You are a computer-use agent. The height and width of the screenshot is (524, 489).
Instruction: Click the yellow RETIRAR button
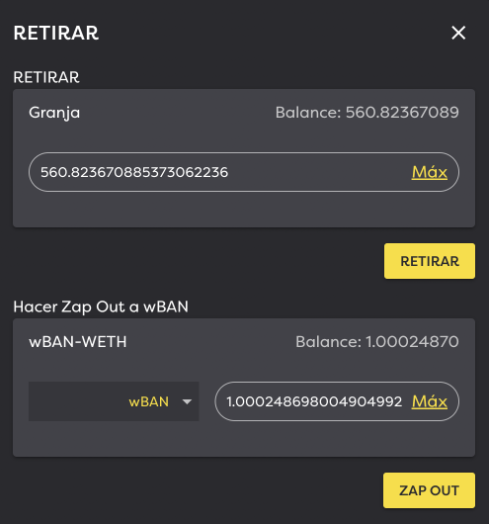(x=430, y=261)
